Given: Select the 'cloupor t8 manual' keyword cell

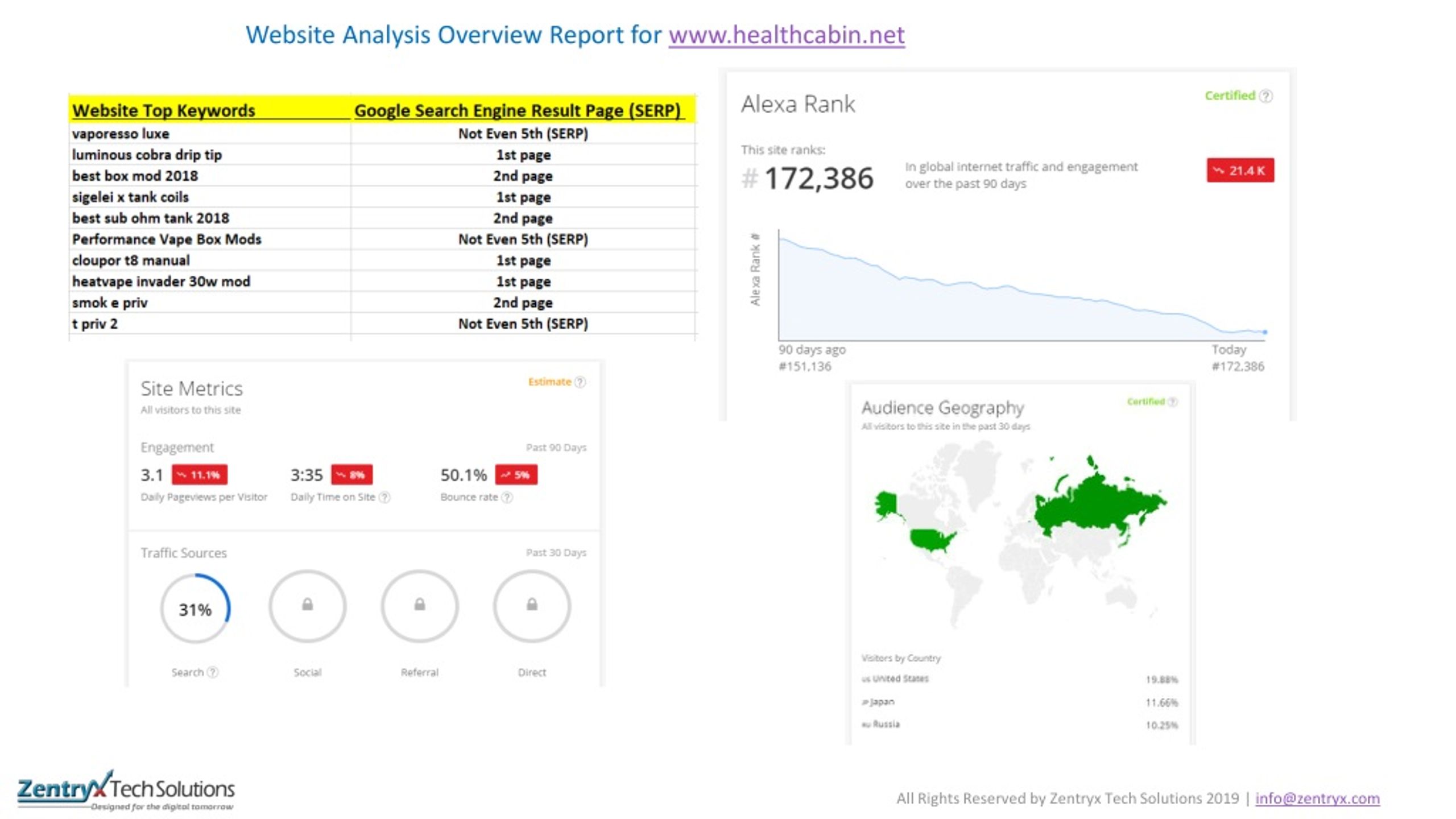Looking at the screenshot, I should tap(209, 260).
